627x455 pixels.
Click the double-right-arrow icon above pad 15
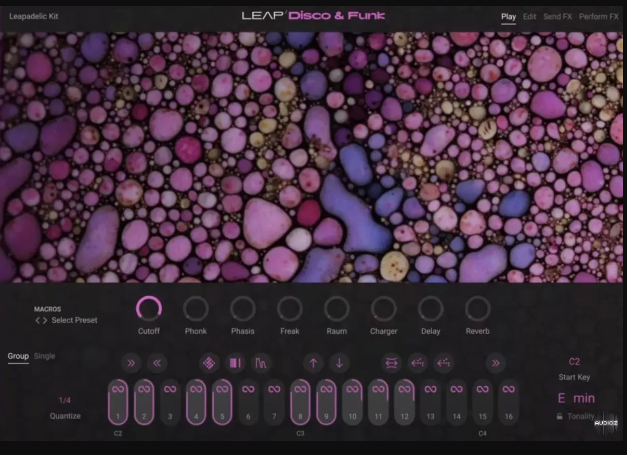click(x=495, y=363)
